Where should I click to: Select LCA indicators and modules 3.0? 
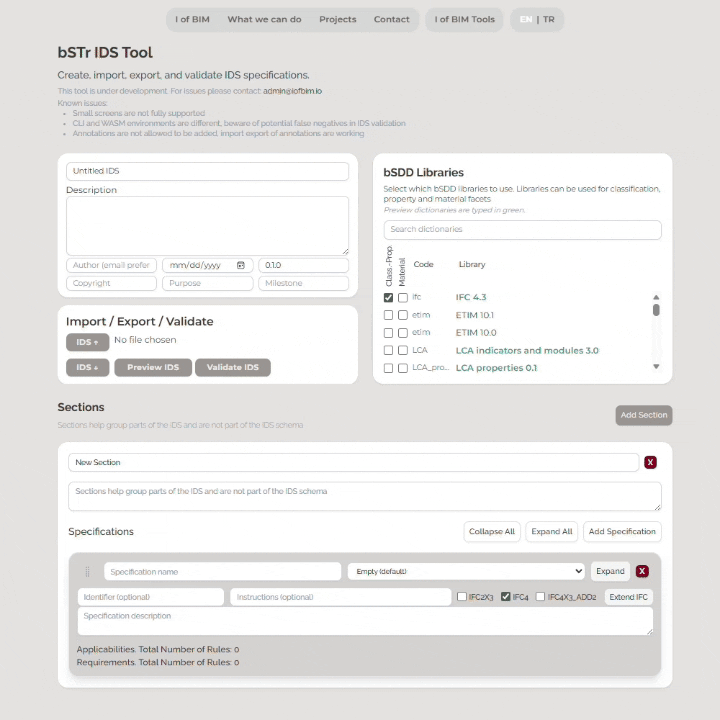click(527, 350)
